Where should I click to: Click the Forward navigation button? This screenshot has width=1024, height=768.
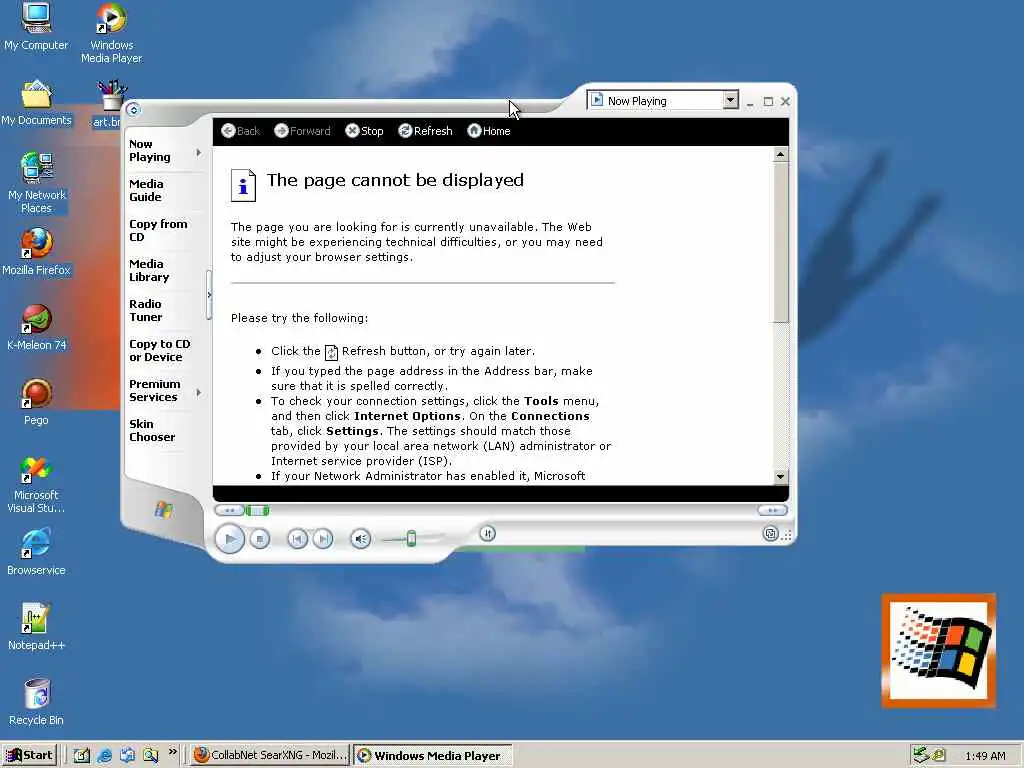click(302, 131)
